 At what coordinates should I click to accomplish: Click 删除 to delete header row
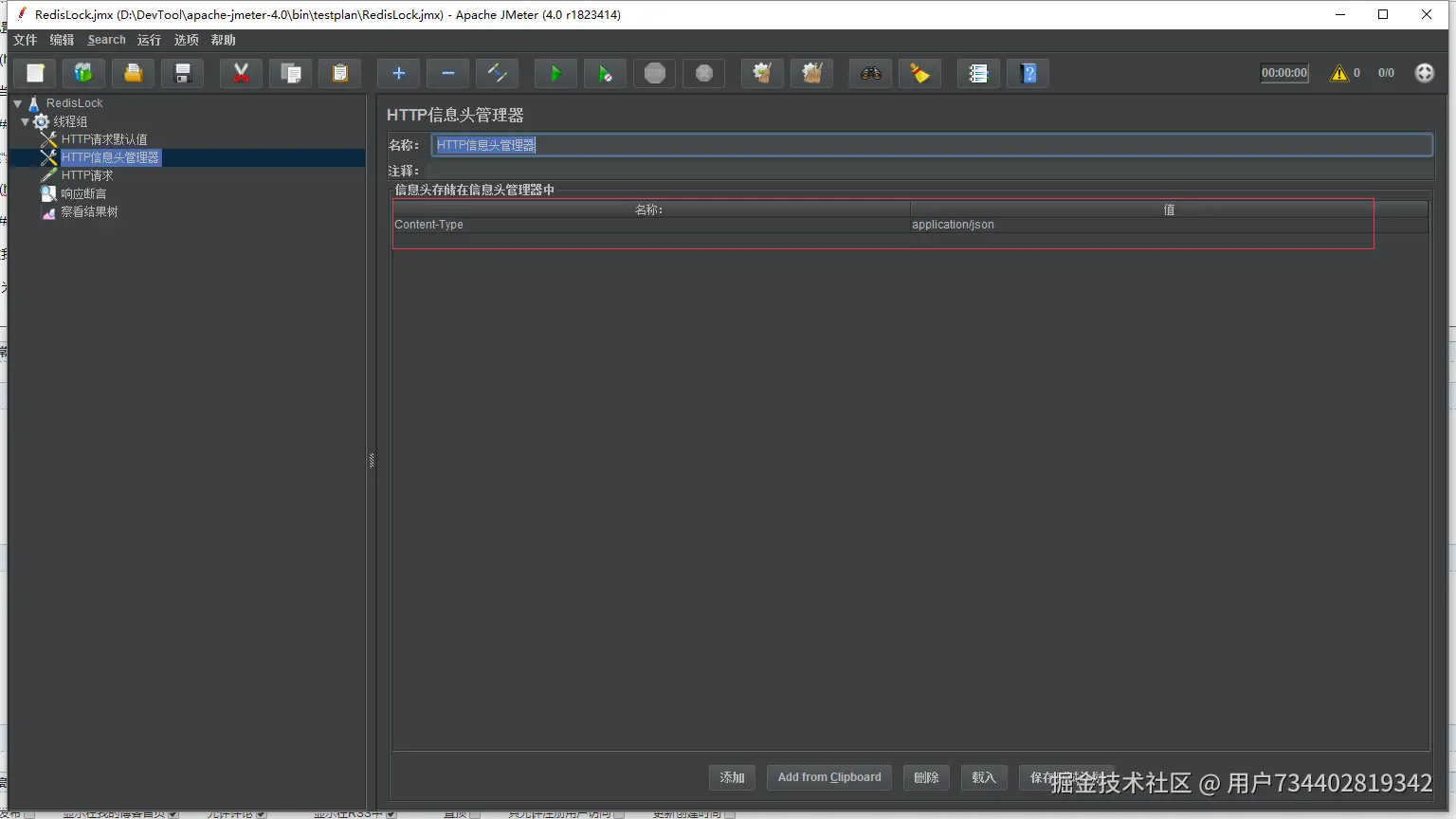[926, 777]
